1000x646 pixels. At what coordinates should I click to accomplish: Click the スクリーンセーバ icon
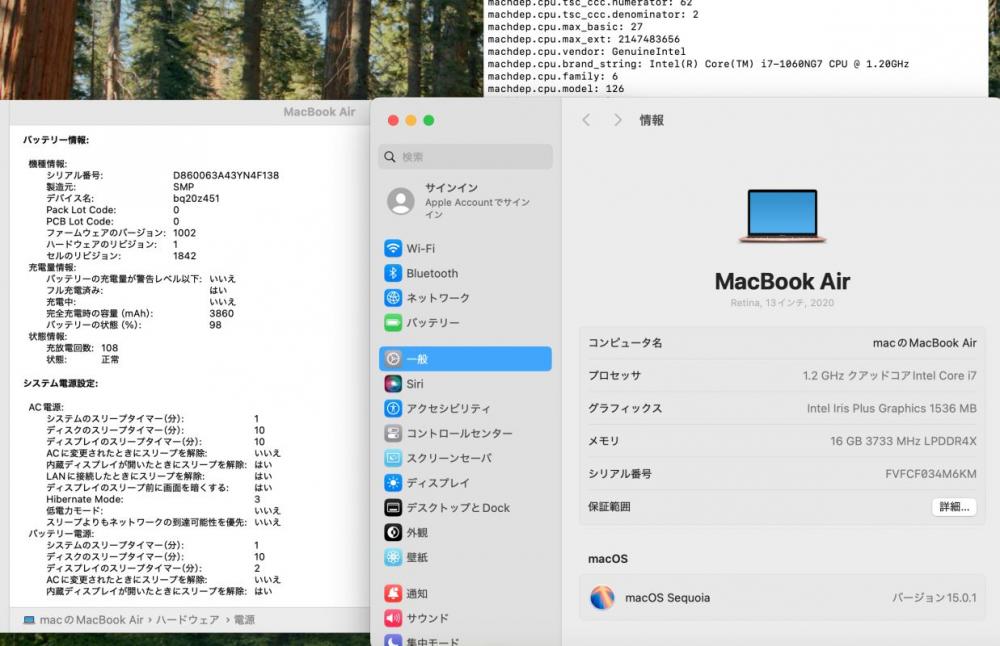coord(393,458)
